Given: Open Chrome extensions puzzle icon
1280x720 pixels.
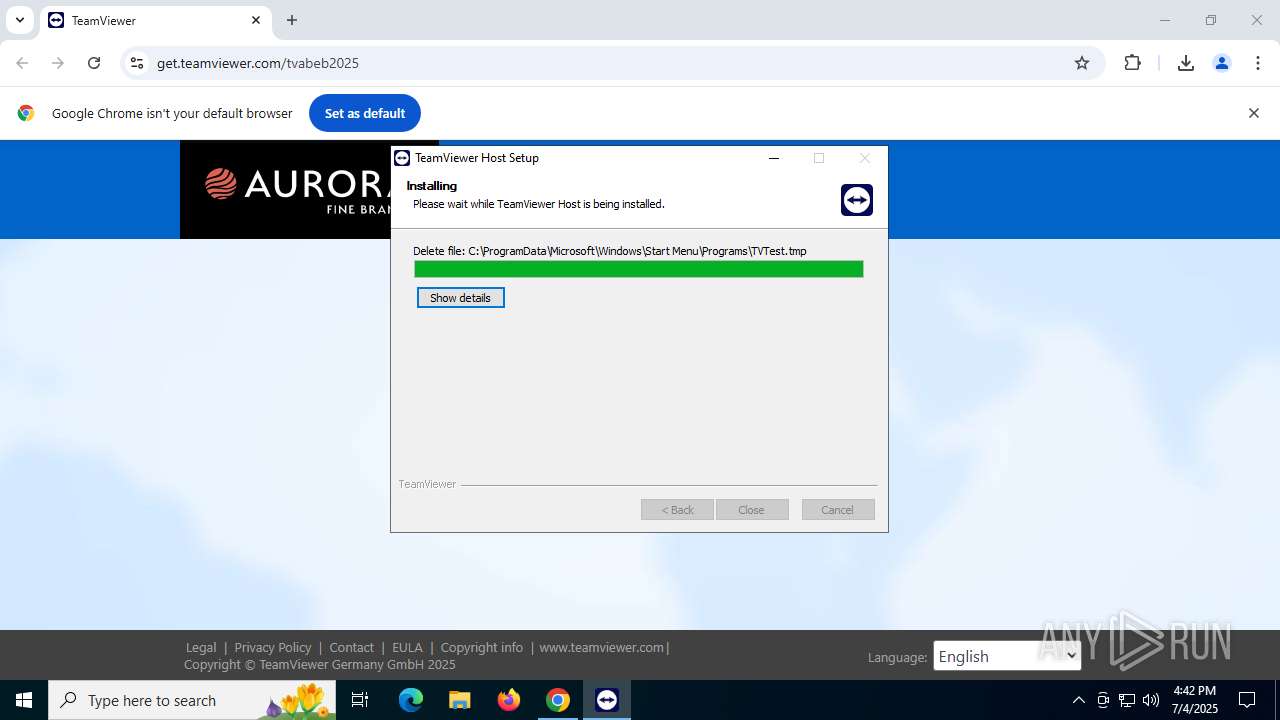Looking at the screenshot, I should (1132, 63).
